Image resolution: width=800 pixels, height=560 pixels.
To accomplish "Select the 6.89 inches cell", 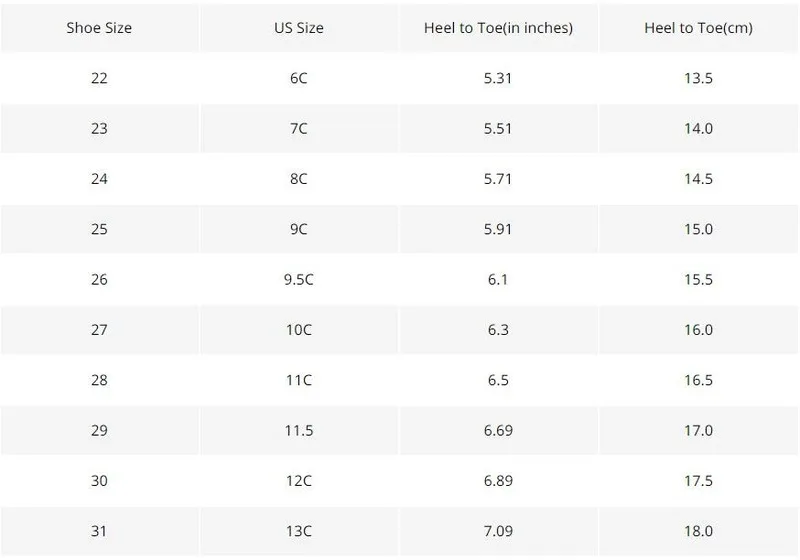I will (499, 481).
